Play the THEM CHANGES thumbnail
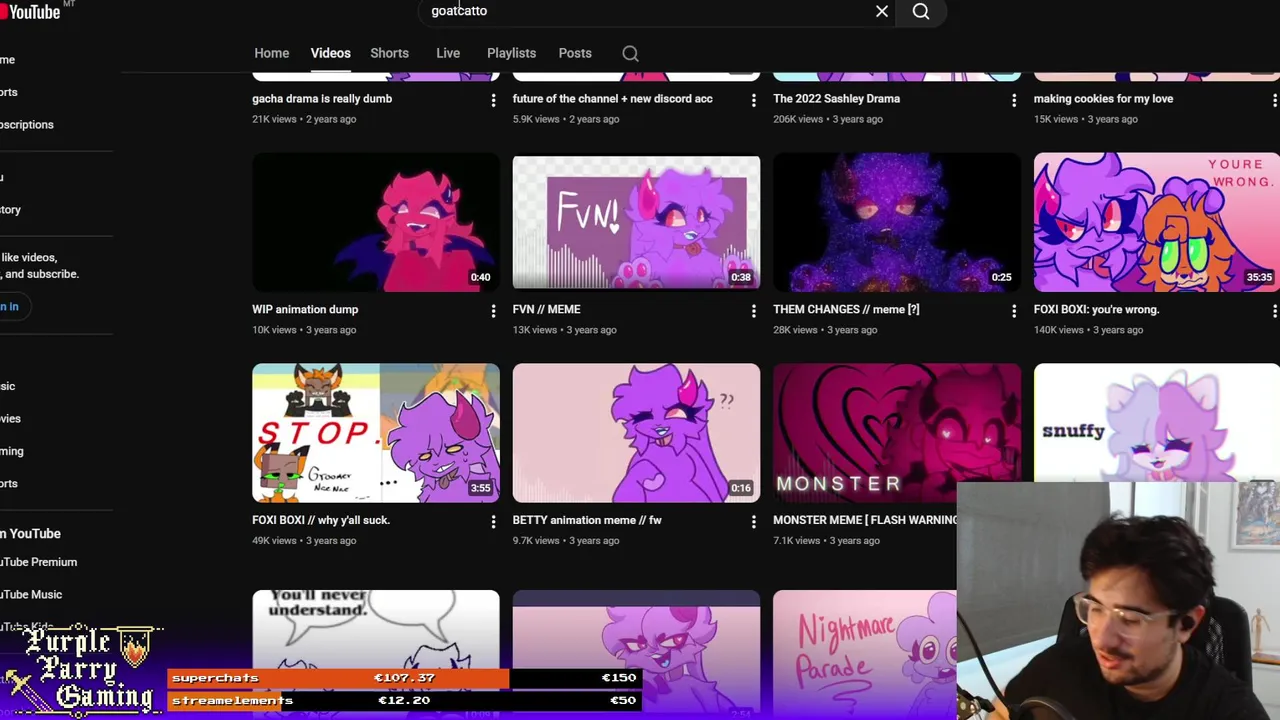The width and height of the screenshot is (1280, 720). click(897, 222)
